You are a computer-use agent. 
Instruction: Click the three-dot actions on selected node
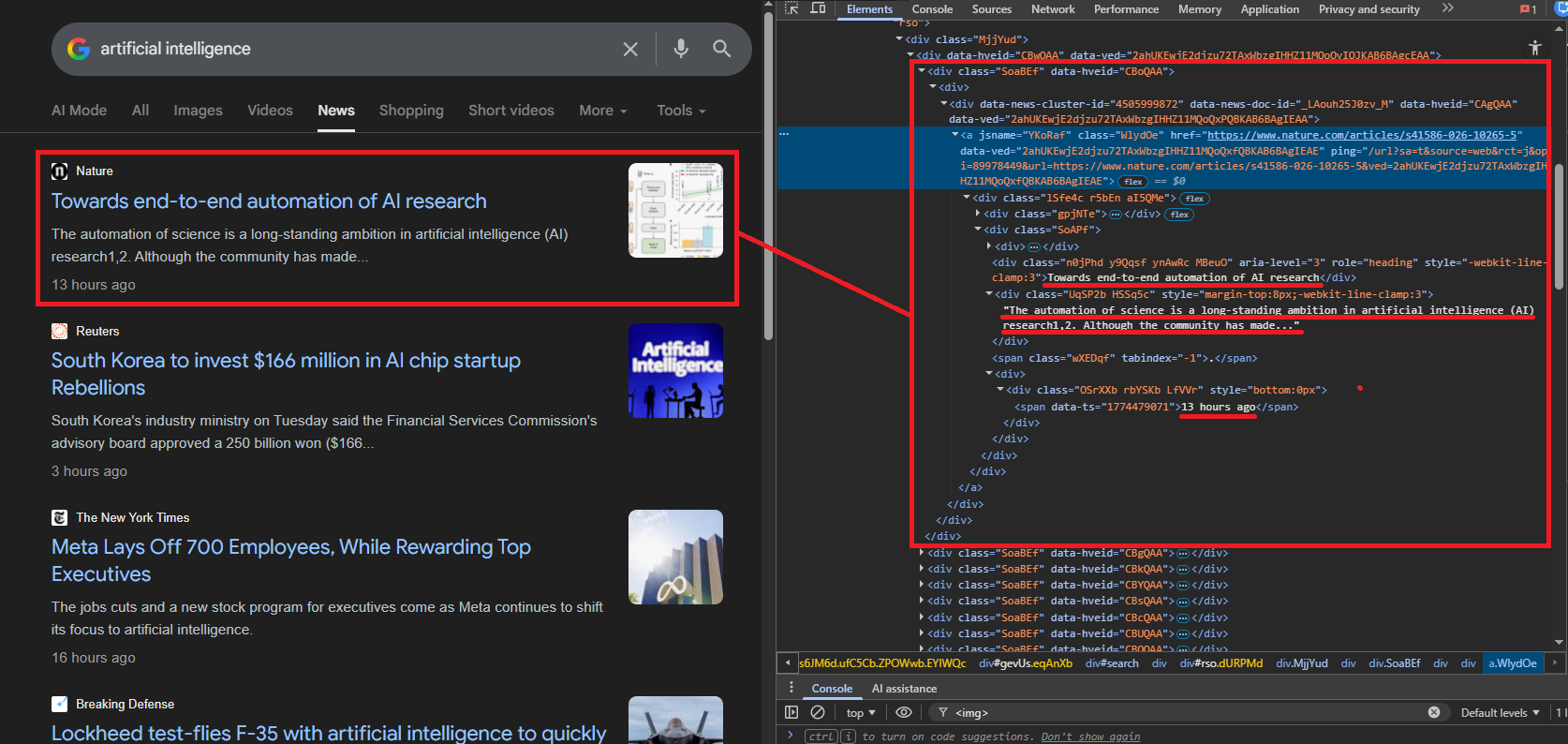(x=784, y=134)
